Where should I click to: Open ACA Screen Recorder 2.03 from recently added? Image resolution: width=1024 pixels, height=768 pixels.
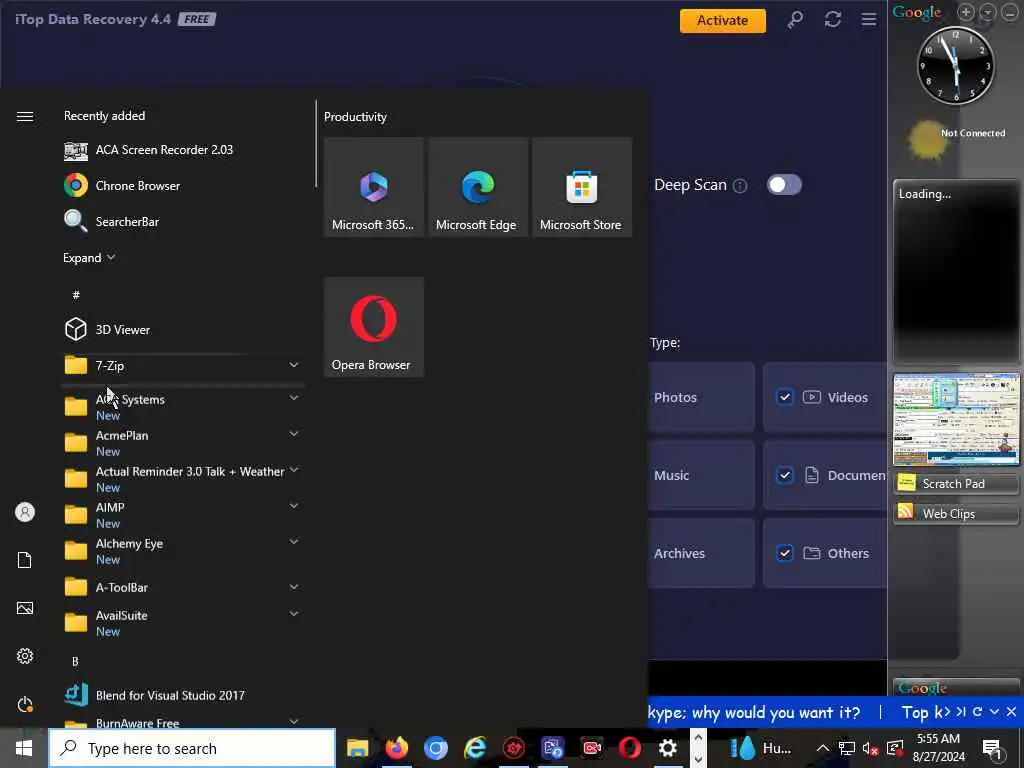(183, 150)
